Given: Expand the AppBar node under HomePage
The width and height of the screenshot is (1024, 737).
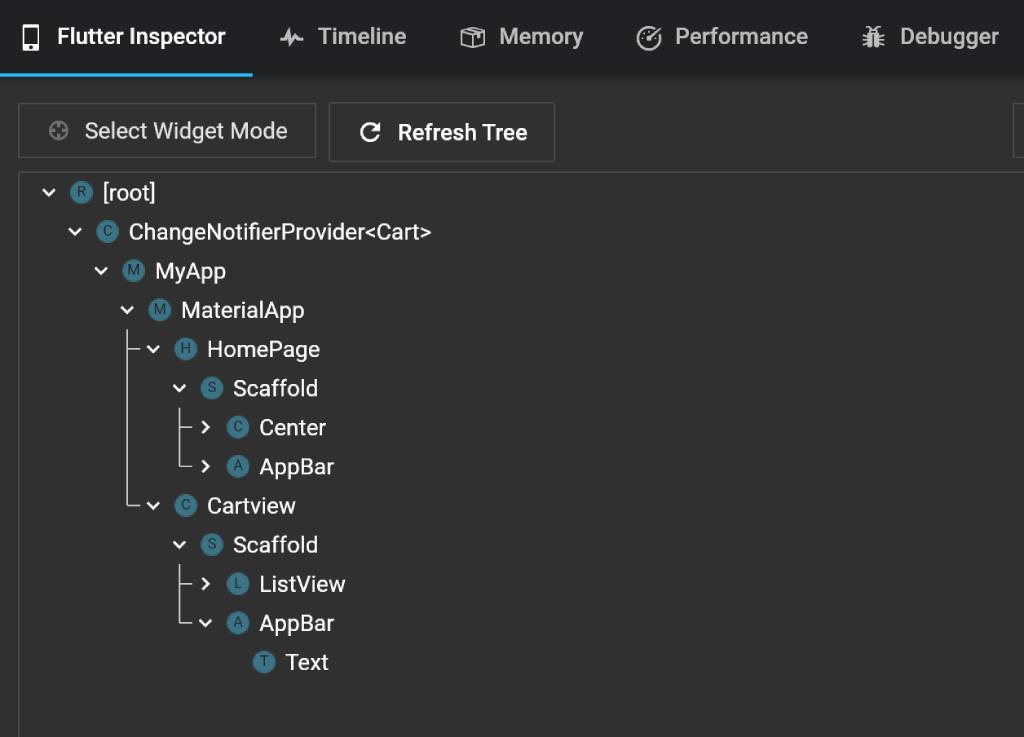Looking at the screenshot, I should 206,467.
